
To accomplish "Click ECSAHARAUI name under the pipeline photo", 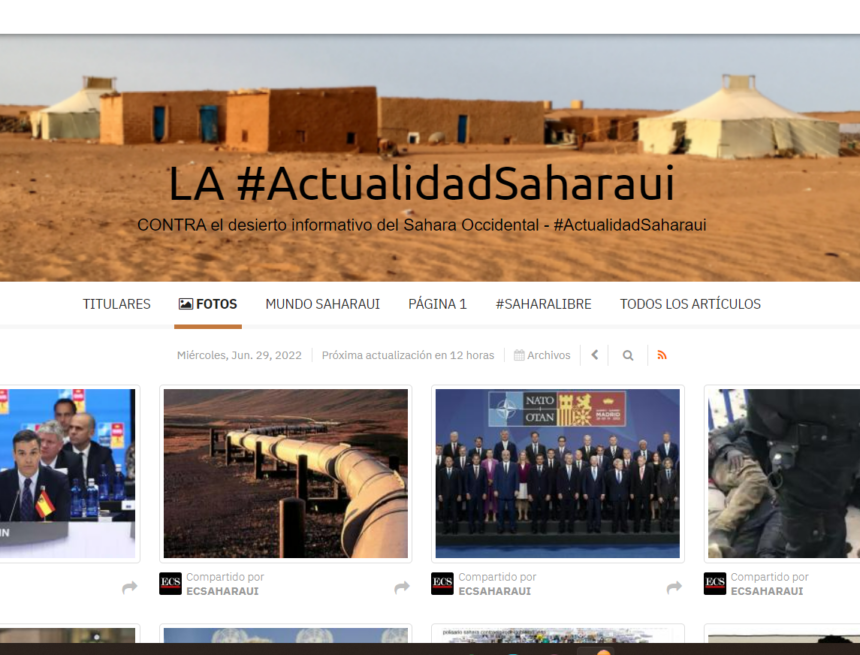I will click(x=222, y=591).
